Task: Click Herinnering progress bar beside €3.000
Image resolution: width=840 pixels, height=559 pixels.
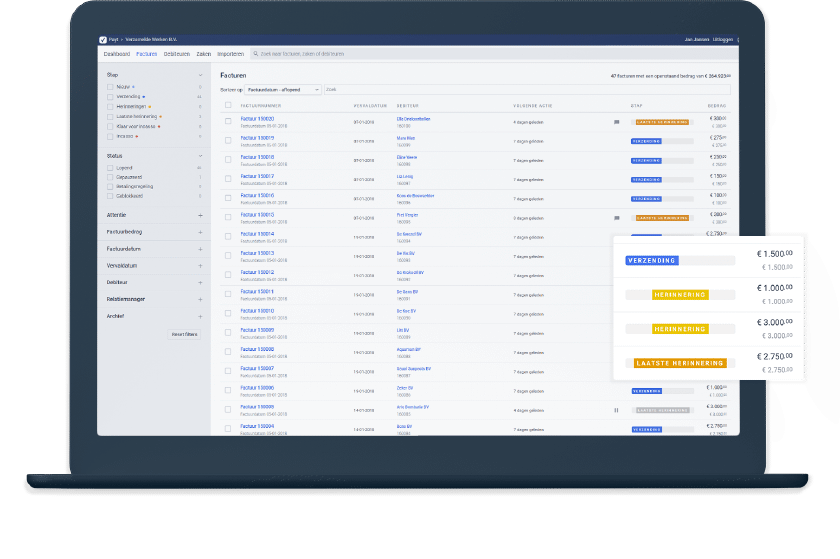Action: (680, 329)
